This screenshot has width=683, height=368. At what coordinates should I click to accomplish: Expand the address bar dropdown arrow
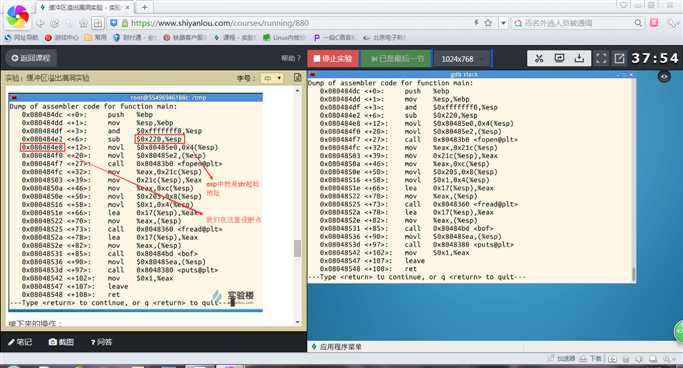click(503, 23)
